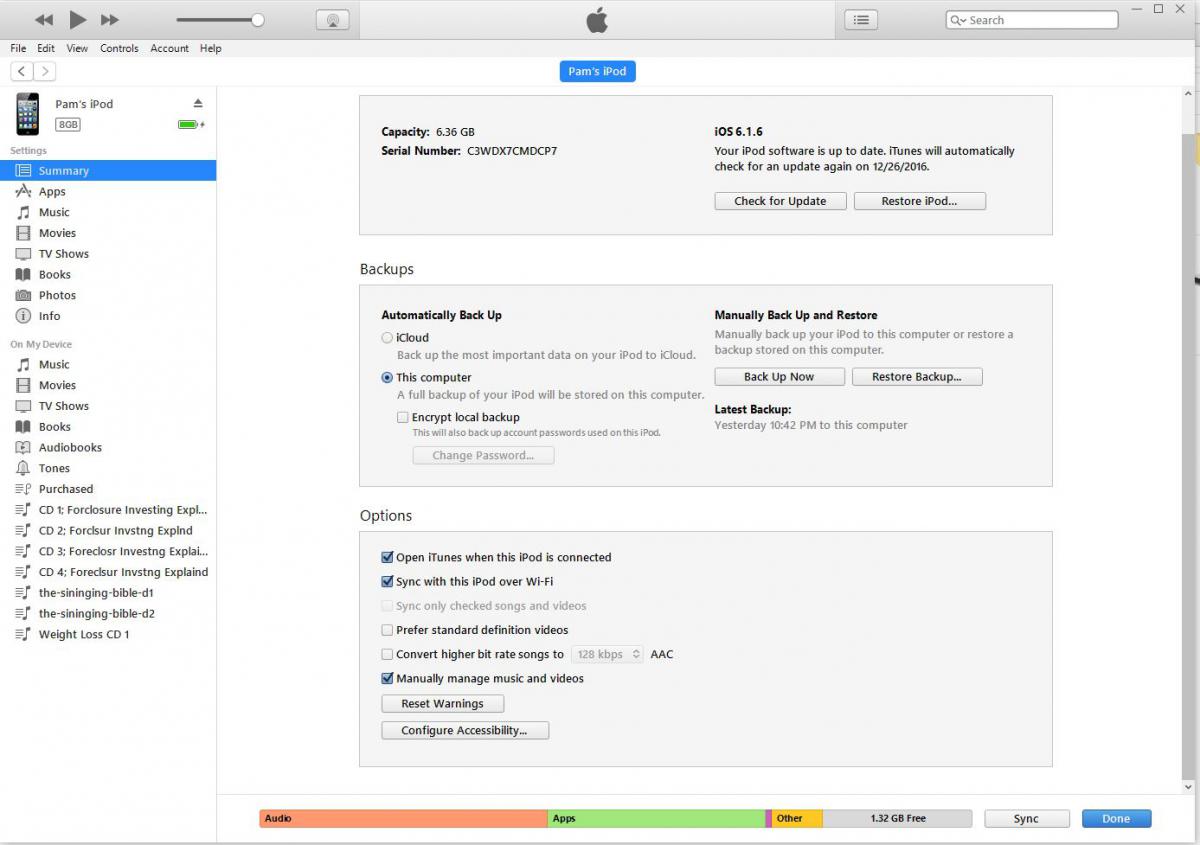Select This computer backup option

point(387,378)
